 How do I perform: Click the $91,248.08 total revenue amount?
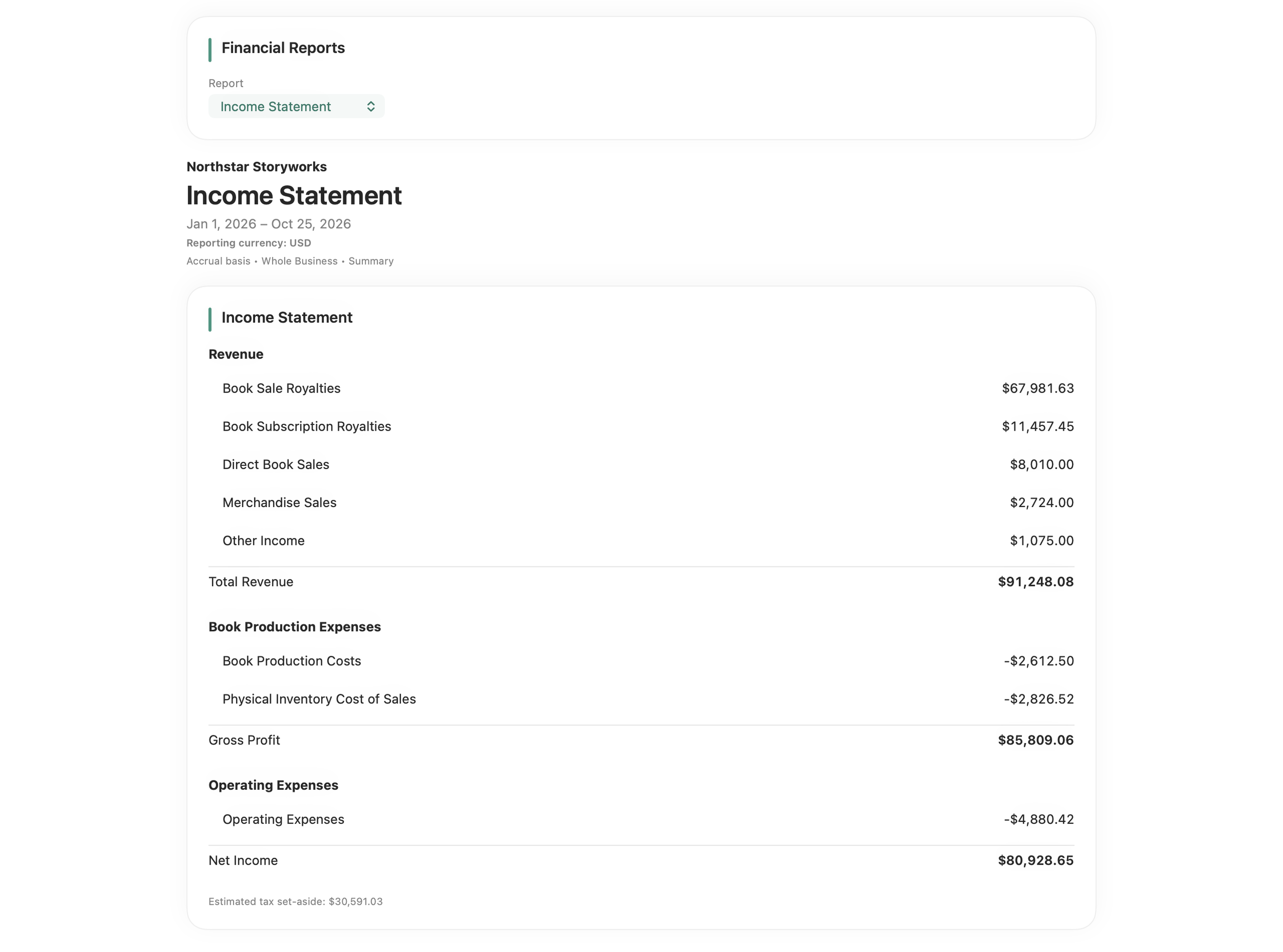1035,582
